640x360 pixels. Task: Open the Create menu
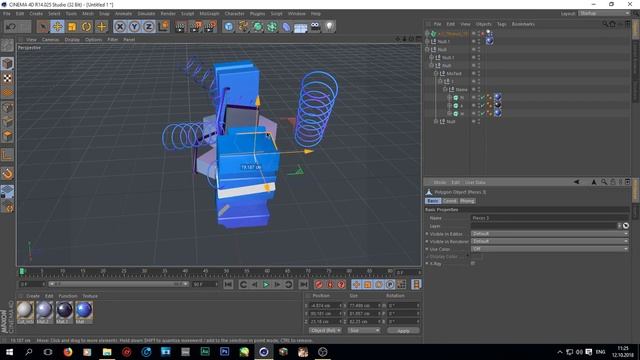(36, 13)
